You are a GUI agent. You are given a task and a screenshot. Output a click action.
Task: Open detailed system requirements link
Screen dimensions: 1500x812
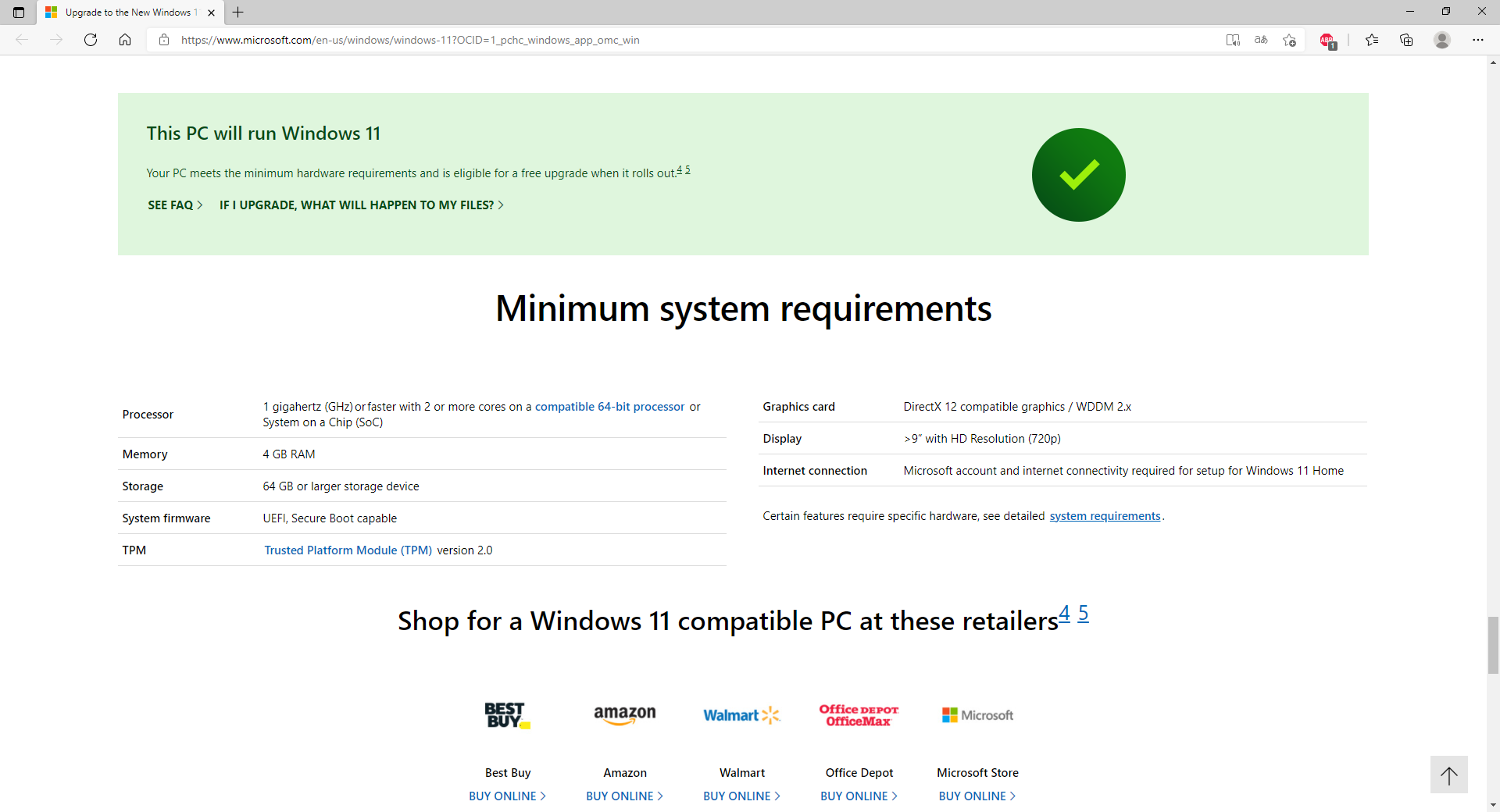tap(1105, 516)
